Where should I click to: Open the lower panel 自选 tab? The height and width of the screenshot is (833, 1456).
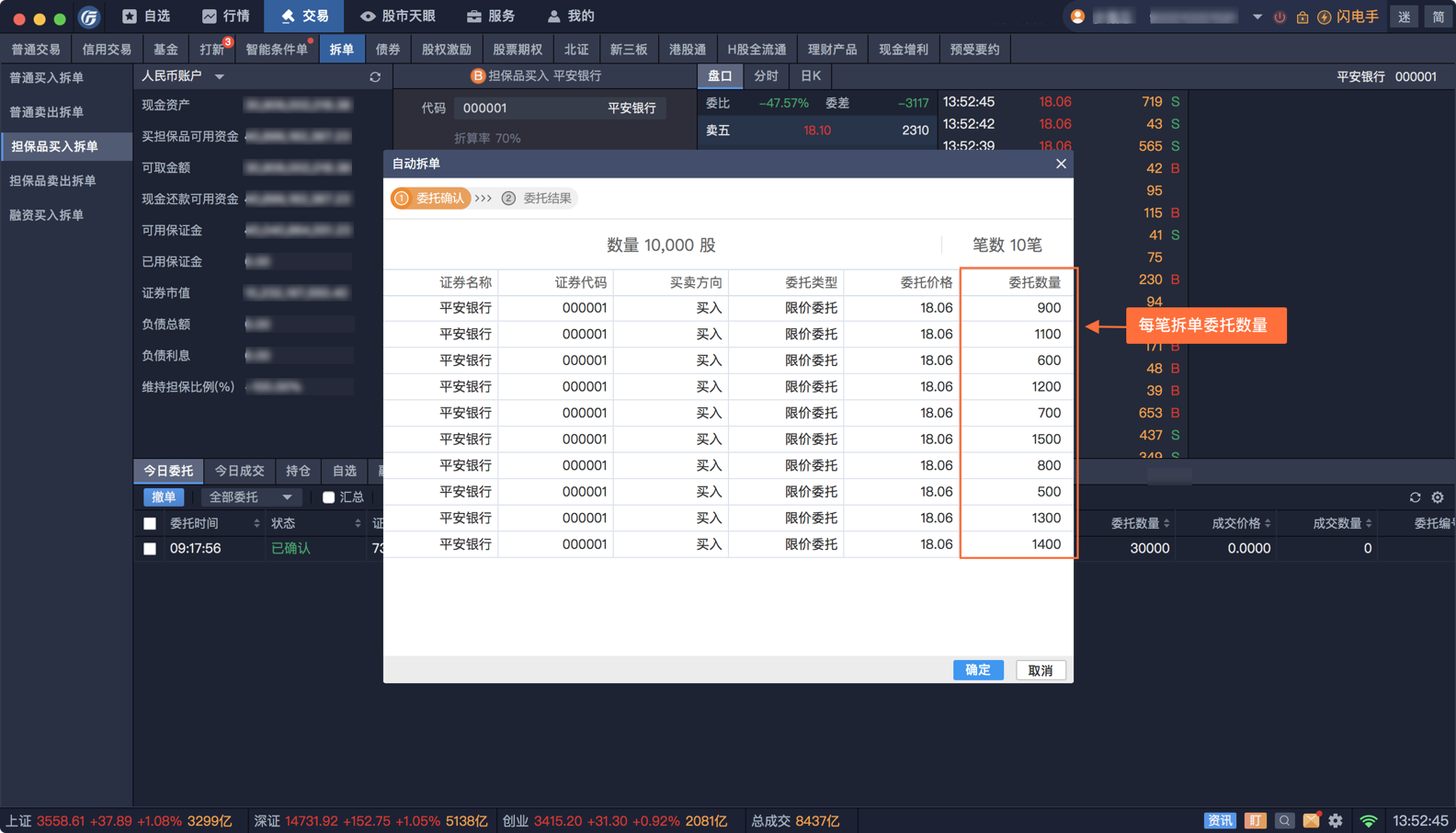pyautogui.click(x=345, y=471)
